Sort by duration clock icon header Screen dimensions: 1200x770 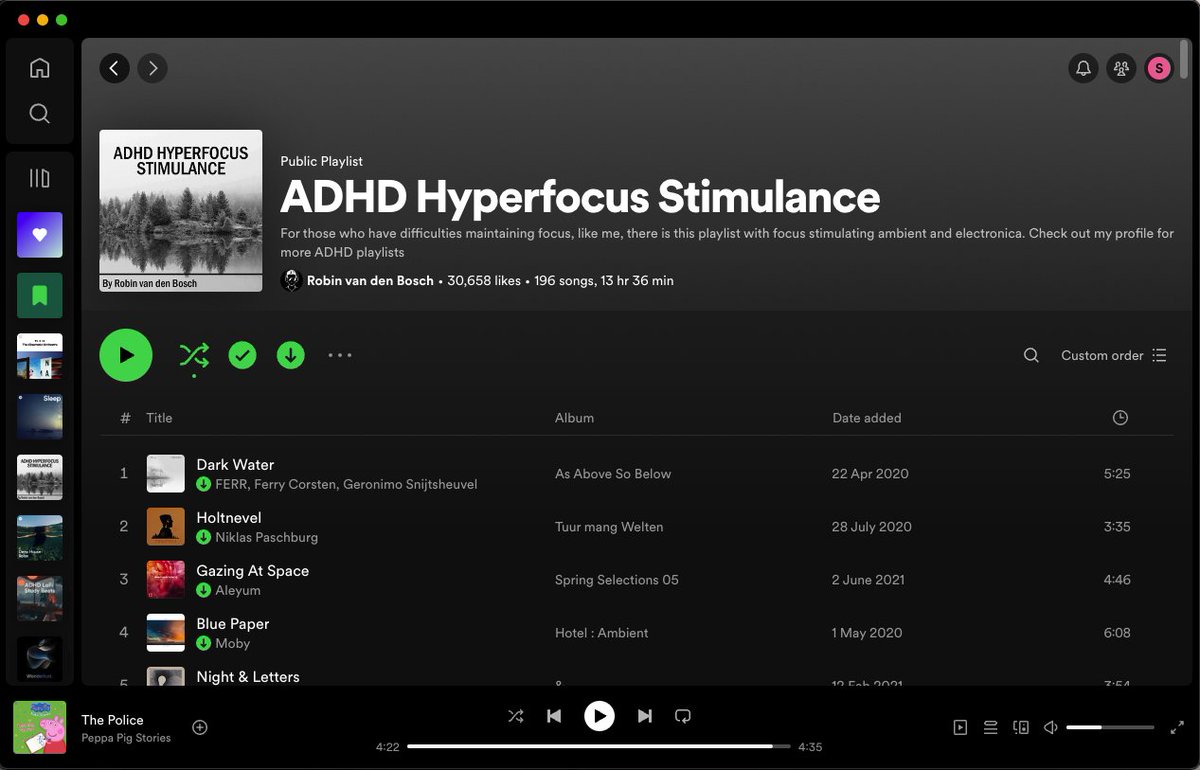[1120, 418]
